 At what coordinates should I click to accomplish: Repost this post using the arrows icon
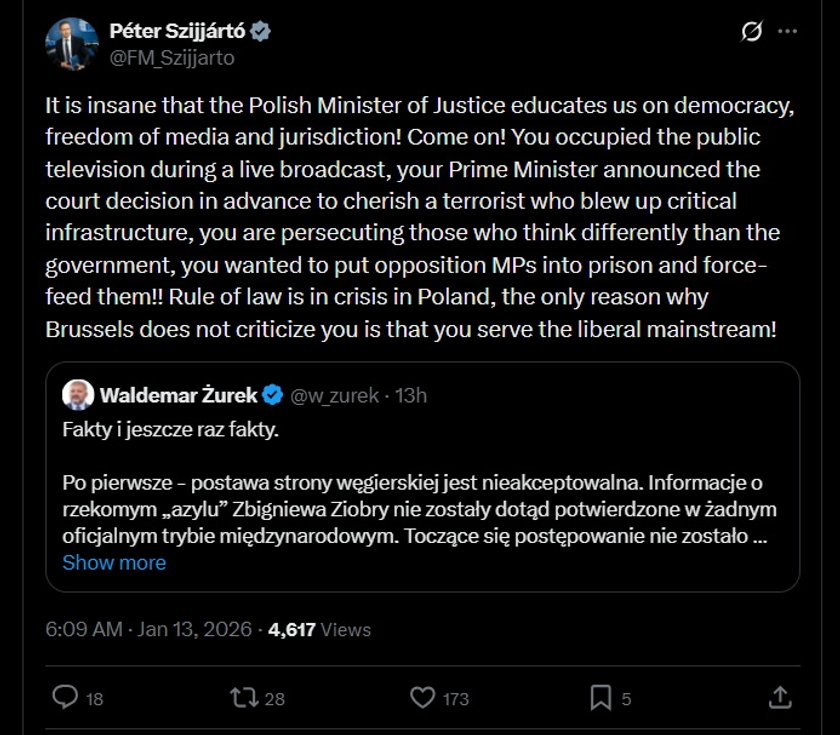click(243, 697)
